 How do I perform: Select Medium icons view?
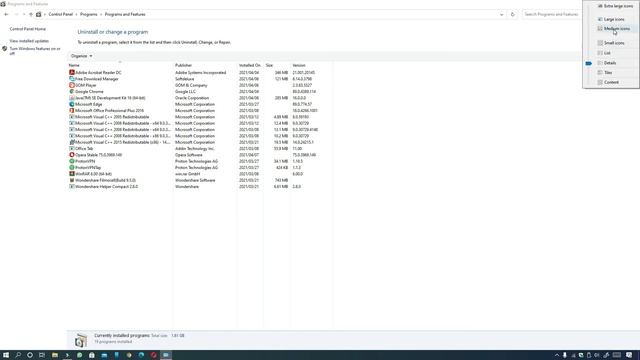pyautogui.click(x=613, y=29)
